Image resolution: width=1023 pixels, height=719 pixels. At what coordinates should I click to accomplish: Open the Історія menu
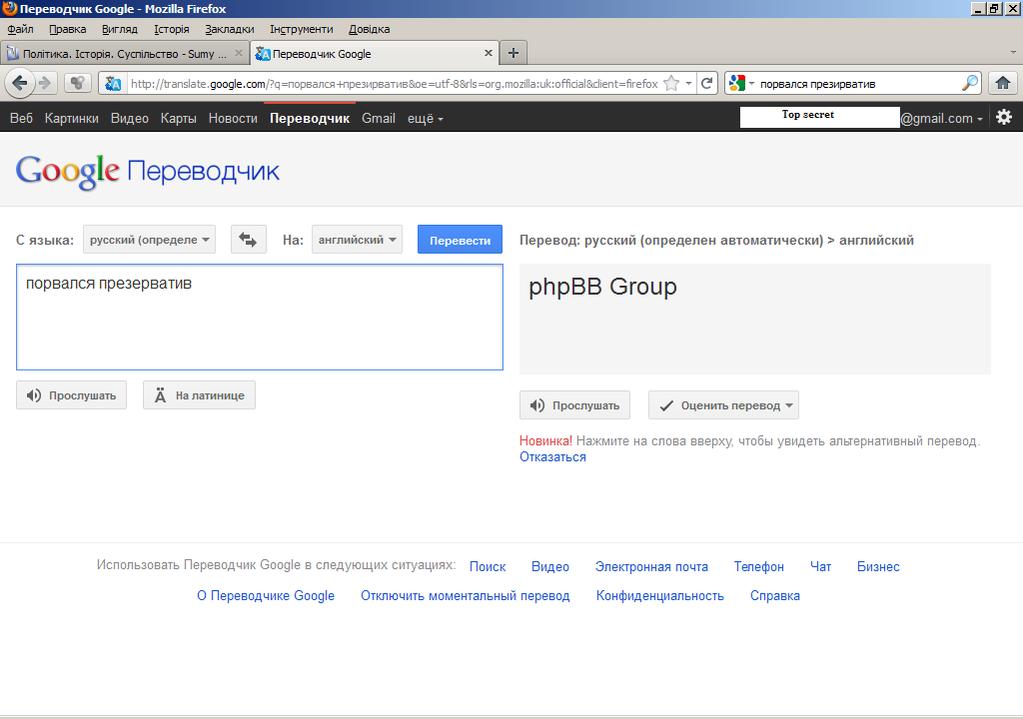point(172,29)
